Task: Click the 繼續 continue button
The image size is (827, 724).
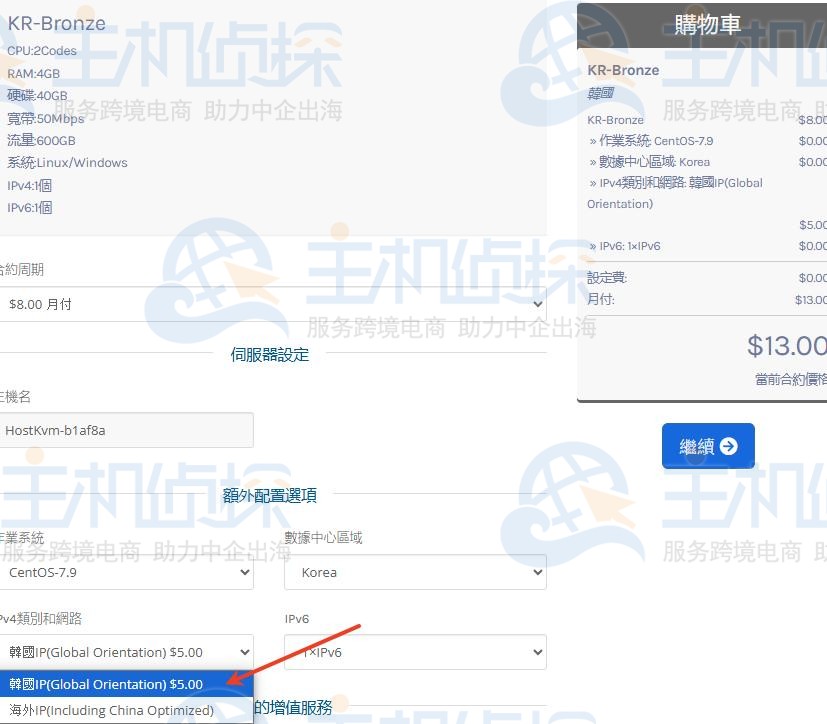Action: 708,447
